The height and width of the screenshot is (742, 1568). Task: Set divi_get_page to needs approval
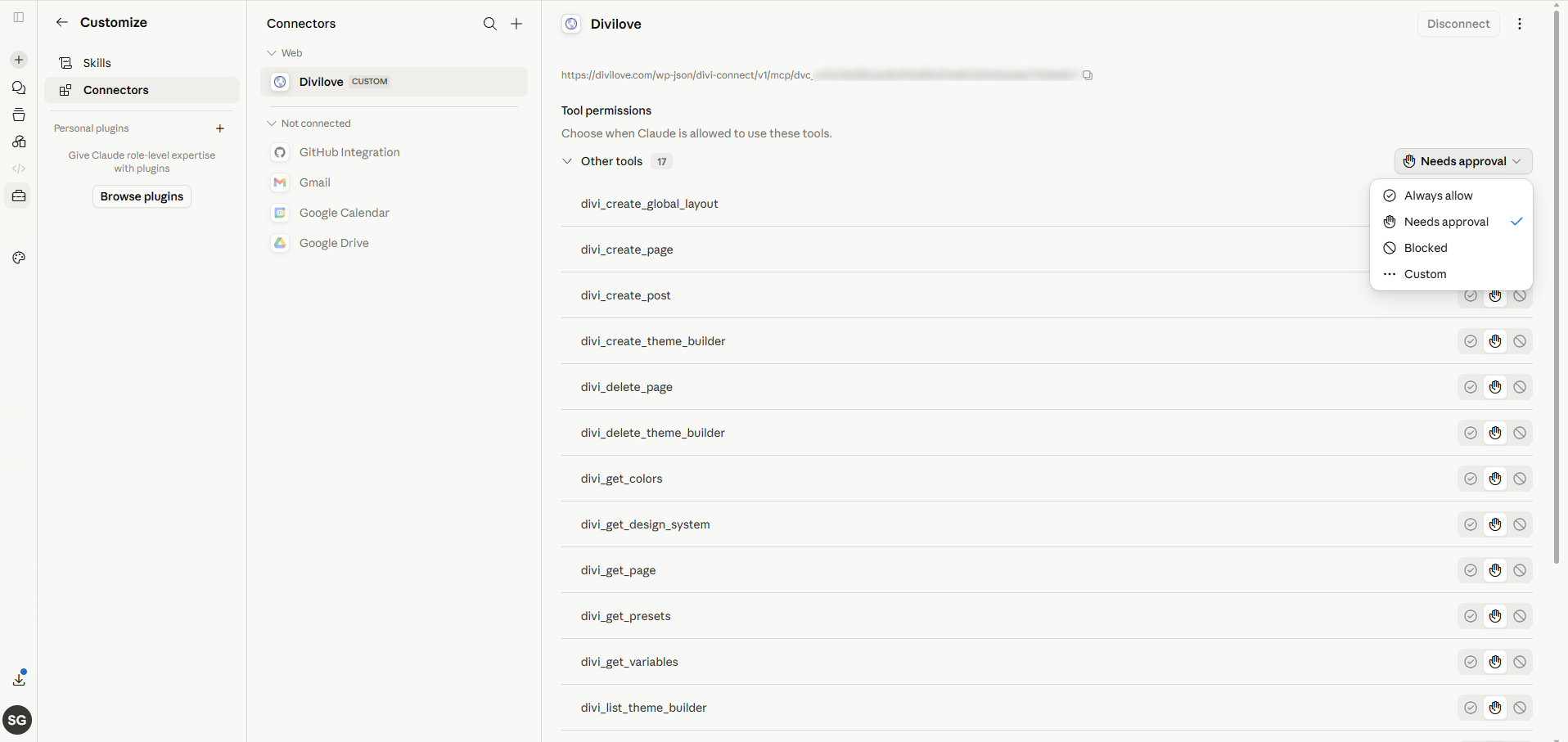(1495, 570)
